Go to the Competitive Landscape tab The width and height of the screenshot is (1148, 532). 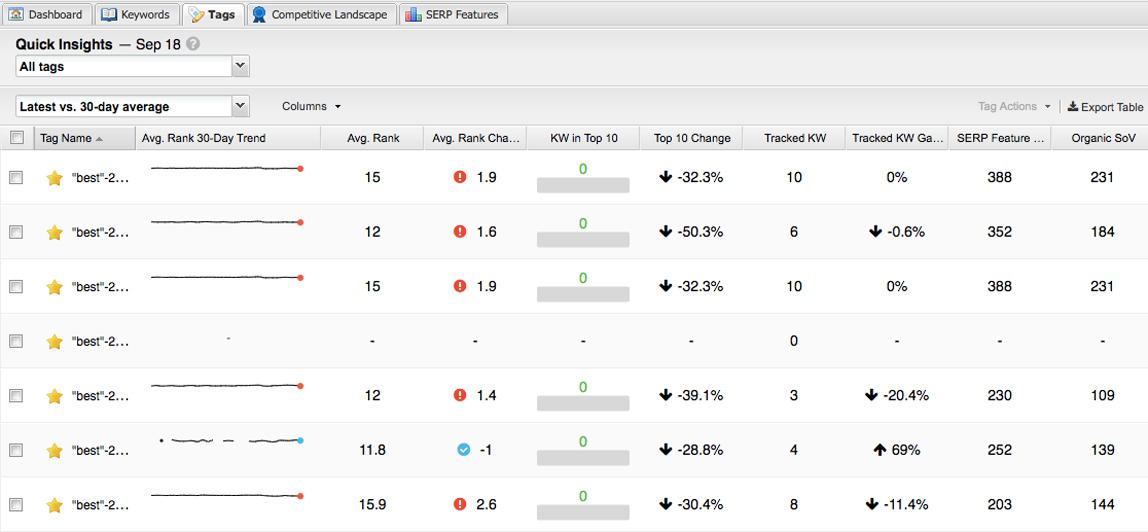pos(321,15)
